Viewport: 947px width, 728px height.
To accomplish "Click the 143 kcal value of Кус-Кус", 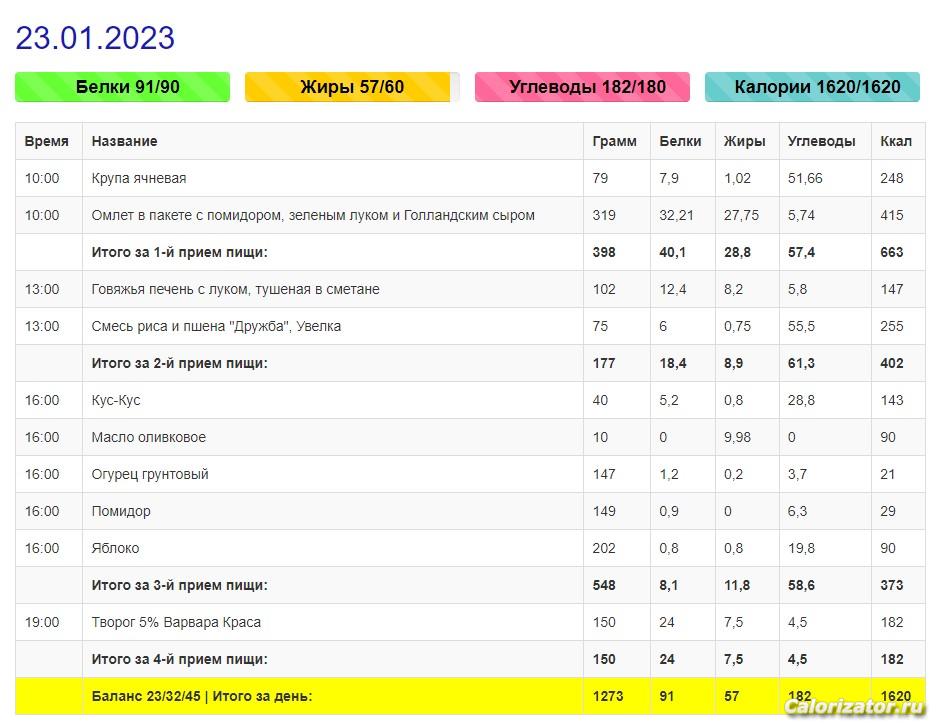I will [x=891, y=401].
